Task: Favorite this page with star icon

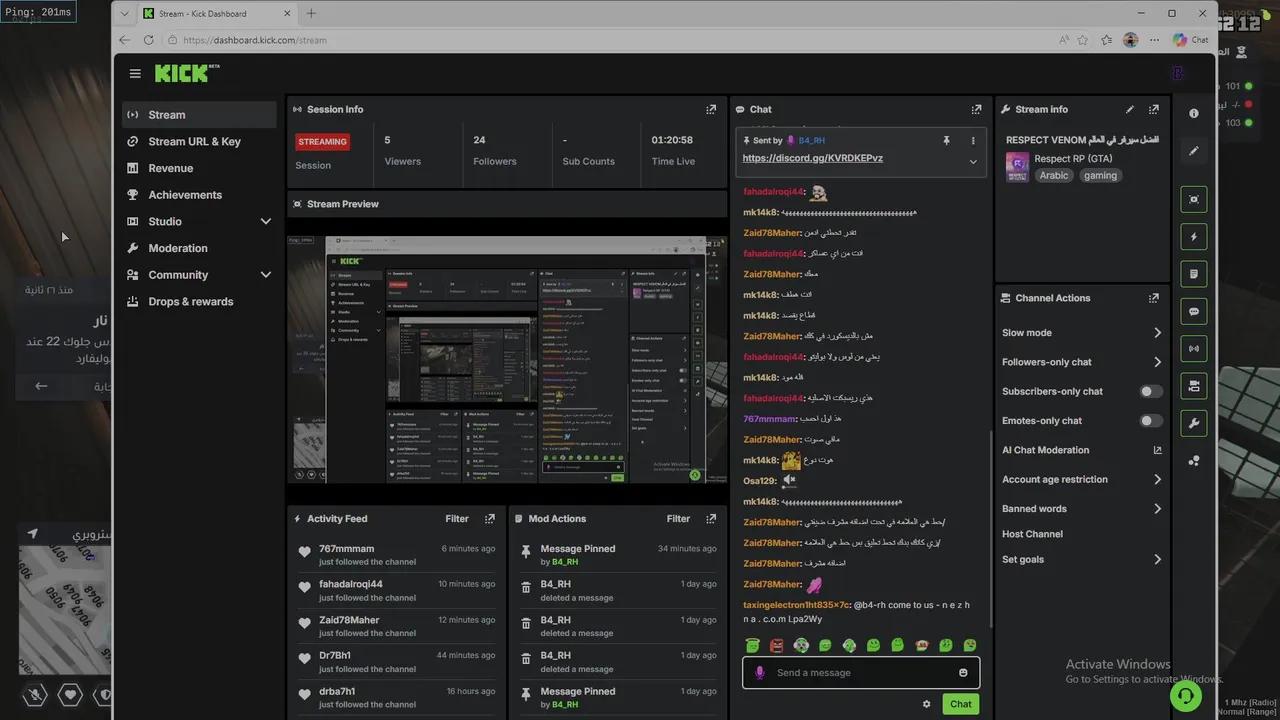Action: 1083,40
